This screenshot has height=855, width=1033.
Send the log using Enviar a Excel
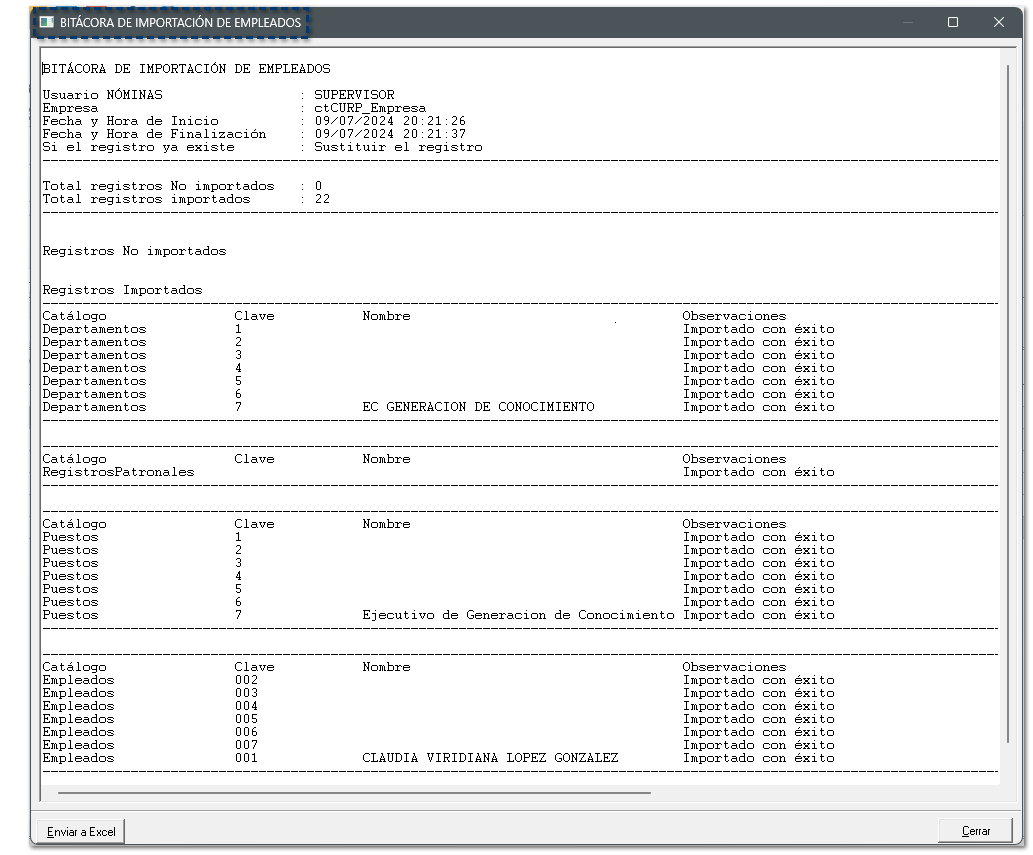click(x=81, y=831)
